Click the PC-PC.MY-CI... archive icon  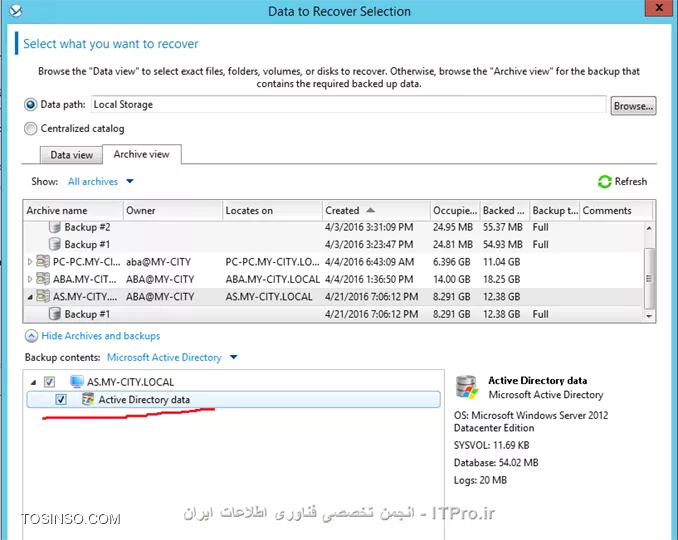coord(43,261)
